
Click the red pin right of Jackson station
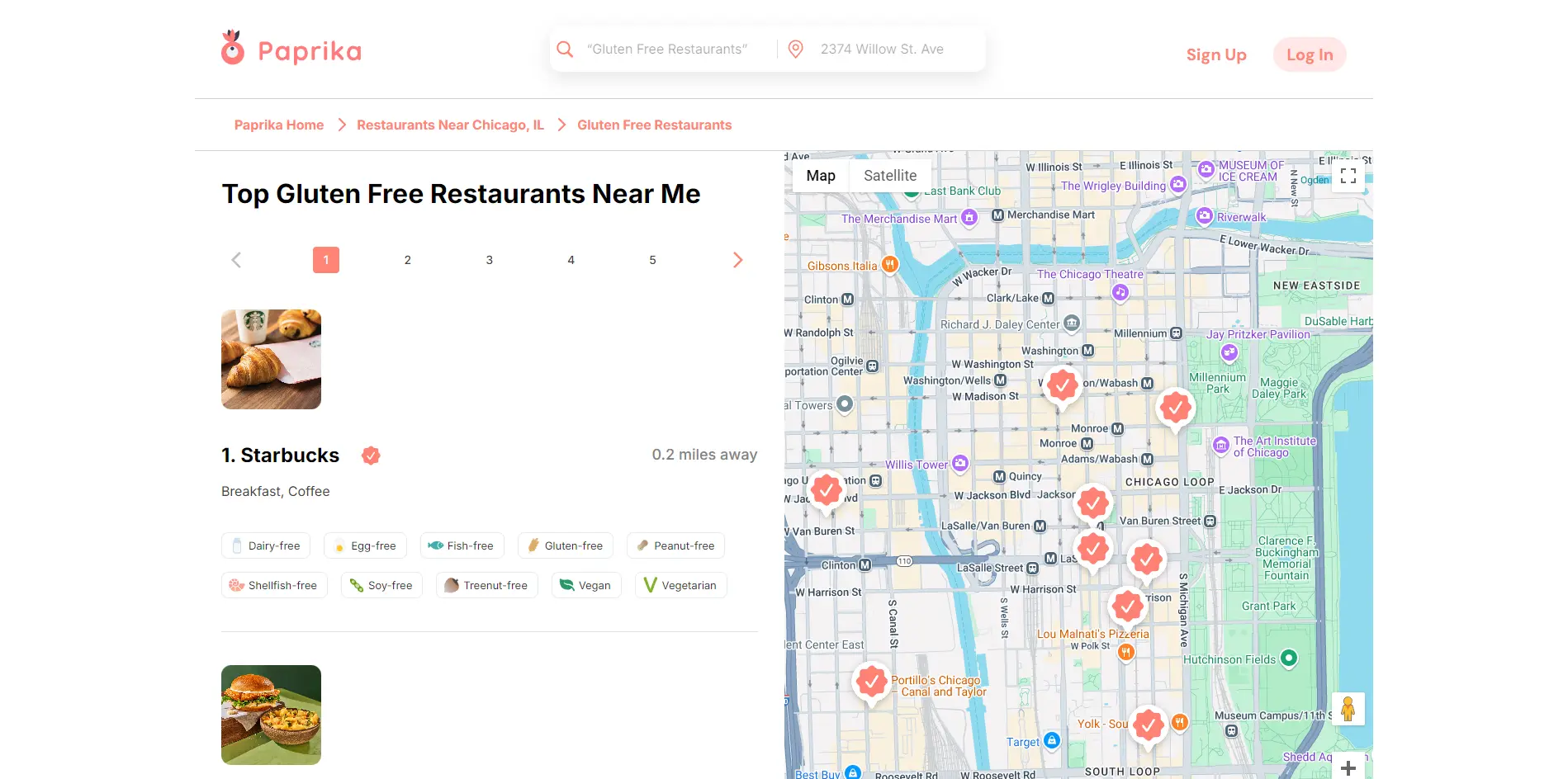(x=1093, y=503)
